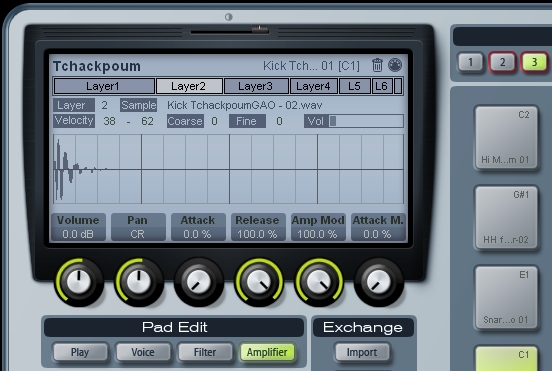Screen dimensions: 552x371
Task: Click the layer Vol slider bar
Action: [x=366, y=121]
